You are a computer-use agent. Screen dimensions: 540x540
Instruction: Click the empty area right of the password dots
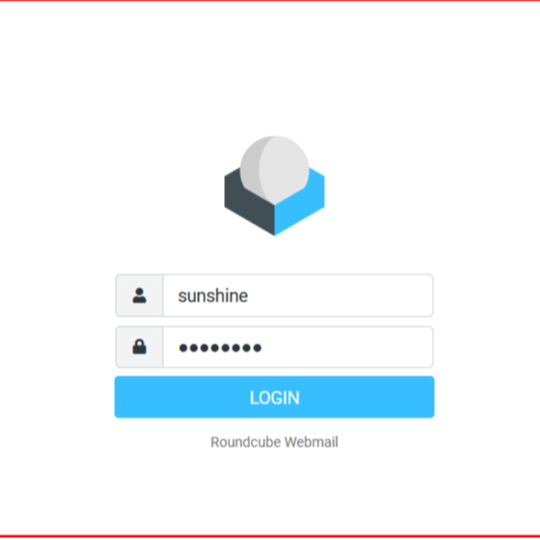click(346, 347)
